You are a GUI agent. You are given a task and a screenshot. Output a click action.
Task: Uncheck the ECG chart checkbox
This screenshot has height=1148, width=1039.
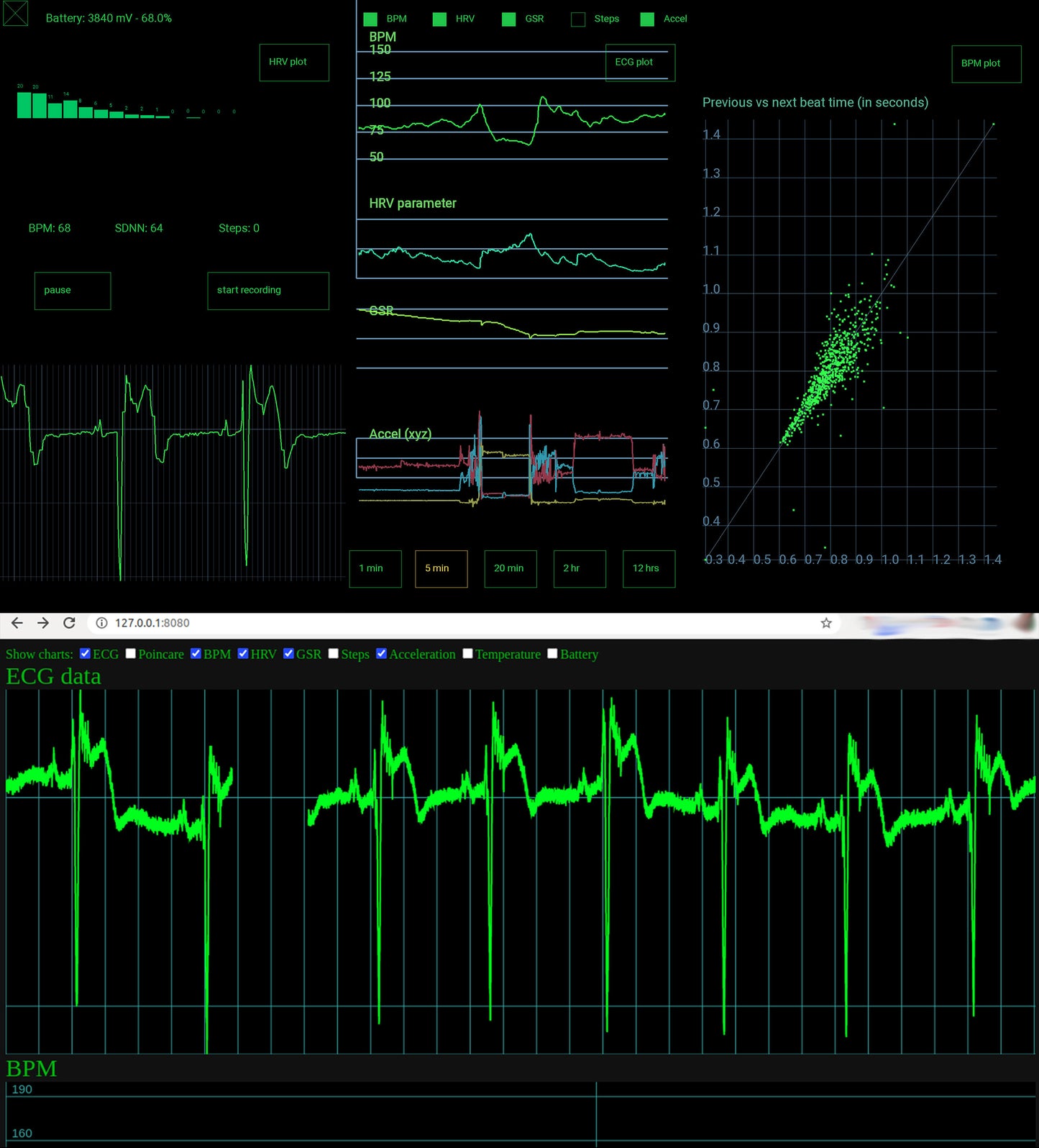coord(85,653)
